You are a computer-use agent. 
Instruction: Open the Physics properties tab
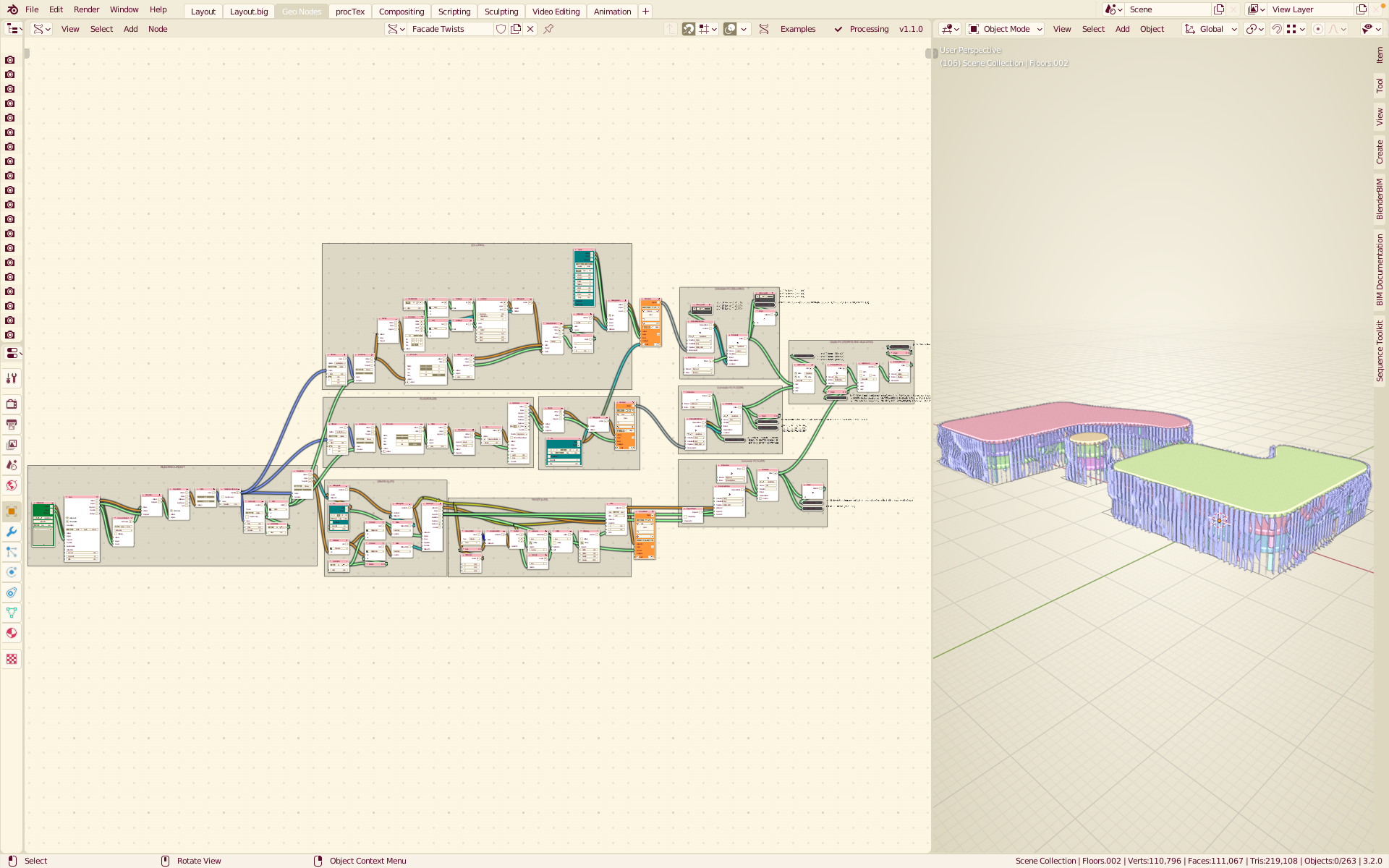click(x=12, y=572)
